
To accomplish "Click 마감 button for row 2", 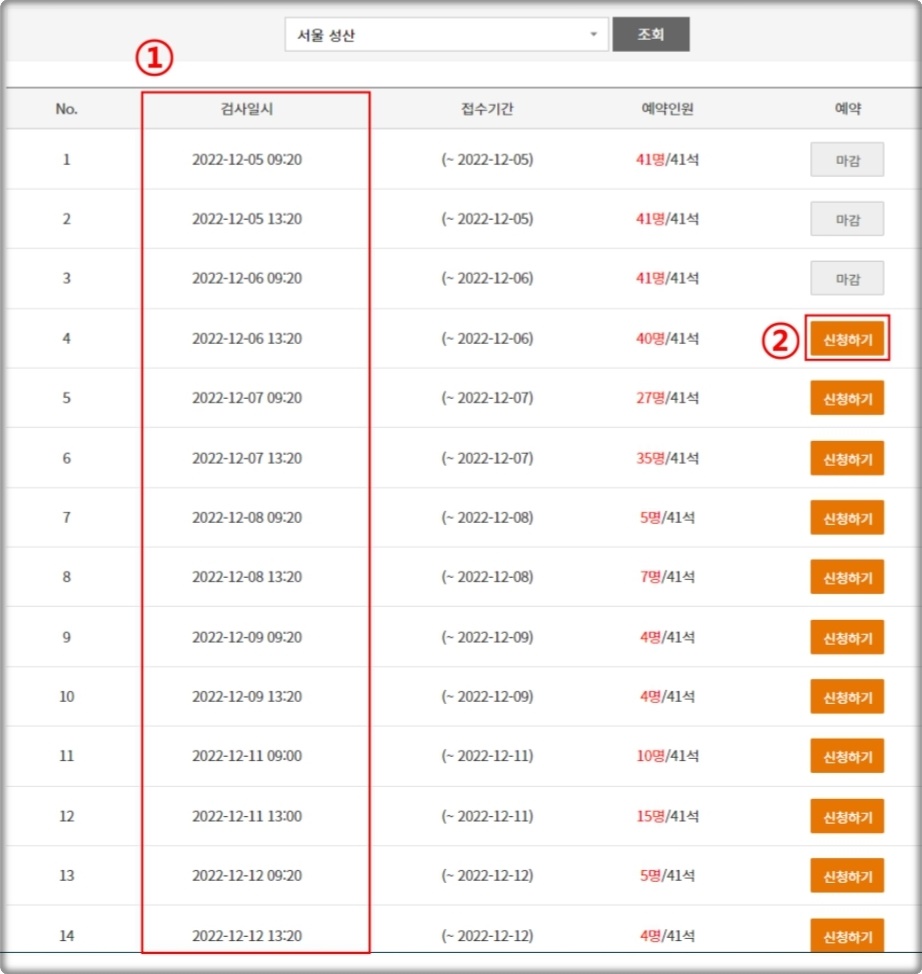I will (x=847, y=219).
